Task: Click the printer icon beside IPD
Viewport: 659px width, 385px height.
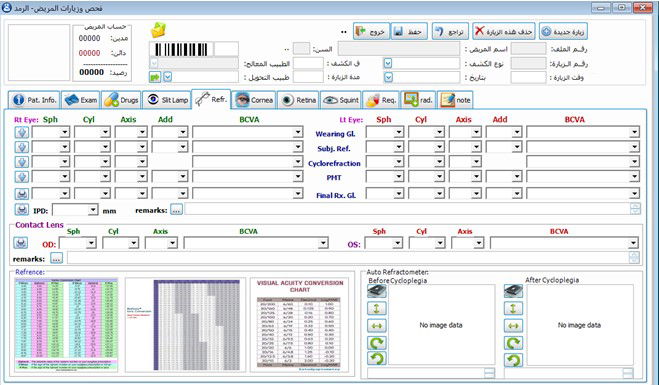Action: point(21,209)
